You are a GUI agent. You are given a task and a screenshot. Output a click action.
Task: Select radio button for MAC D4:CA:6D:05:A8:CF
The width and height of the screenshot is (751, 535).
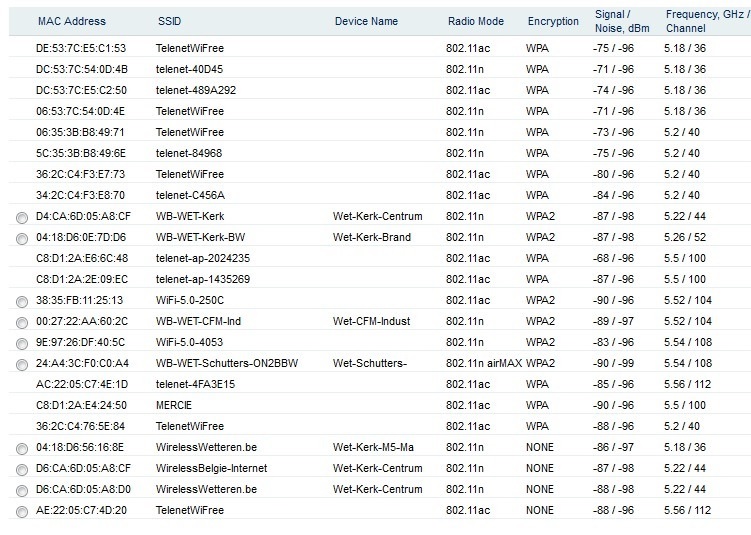(22, 218)
